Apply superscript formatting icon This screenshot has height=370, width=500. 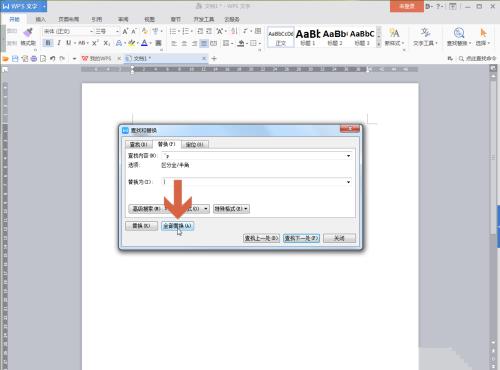click(95, 43)
